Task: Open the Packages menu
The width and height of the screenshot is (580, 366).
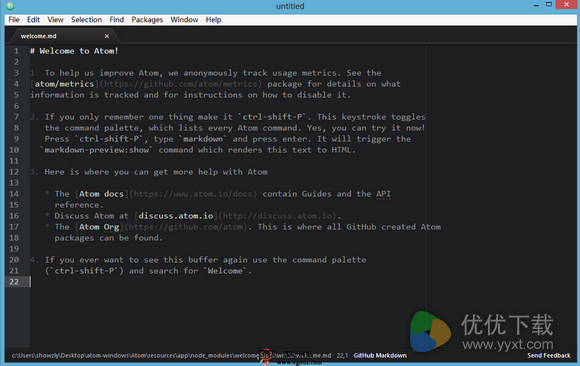Action: point(147,20)
